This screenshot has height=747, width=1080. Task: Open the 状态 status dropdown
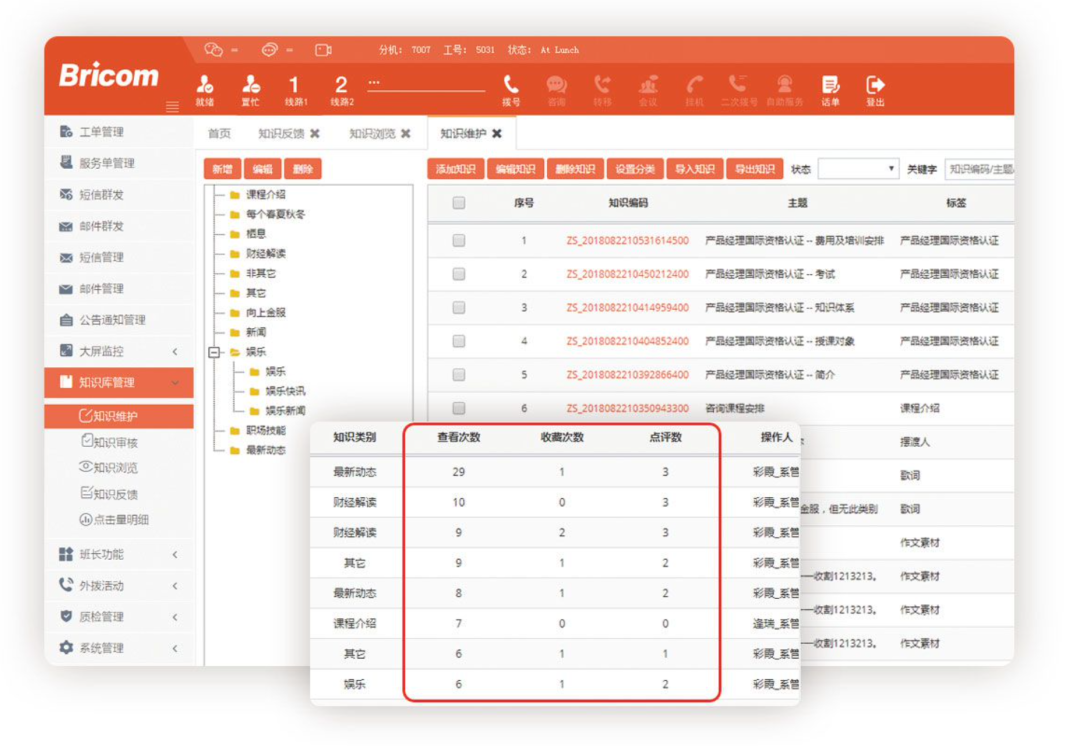click(x=858, y=169)
